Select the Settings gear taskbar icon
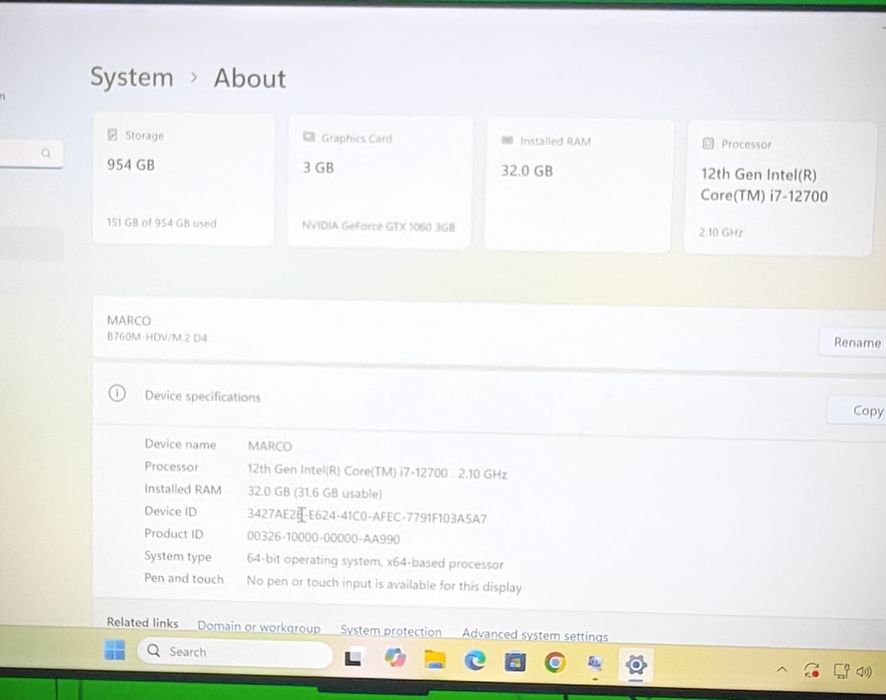 point(636,665)
